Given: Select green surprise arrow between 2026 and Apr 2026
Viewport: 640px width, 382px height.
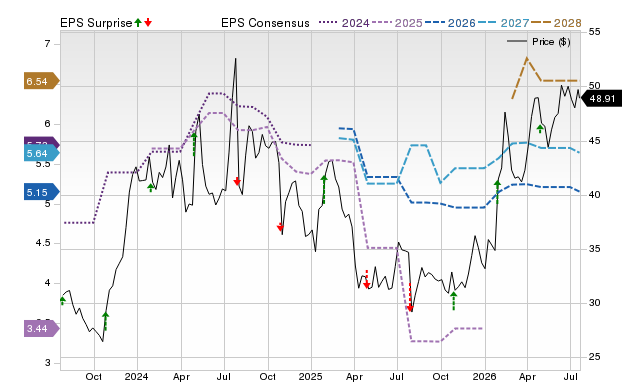Looking at the screenshot, I should point(497,192).
